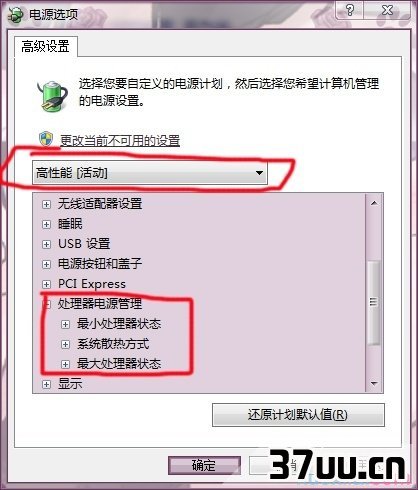Screen dimensions: 418x490
Task: Select the 高级设置 tab
Action: pyautogui.click(x=46, y=46)
